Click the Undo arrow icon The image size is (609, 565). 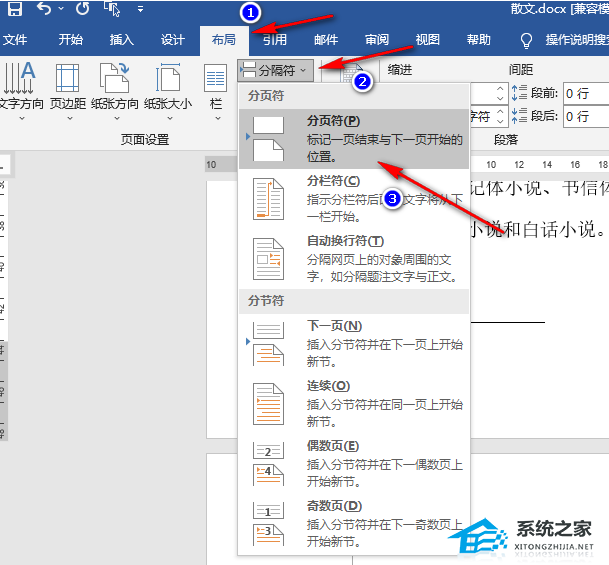44,9
